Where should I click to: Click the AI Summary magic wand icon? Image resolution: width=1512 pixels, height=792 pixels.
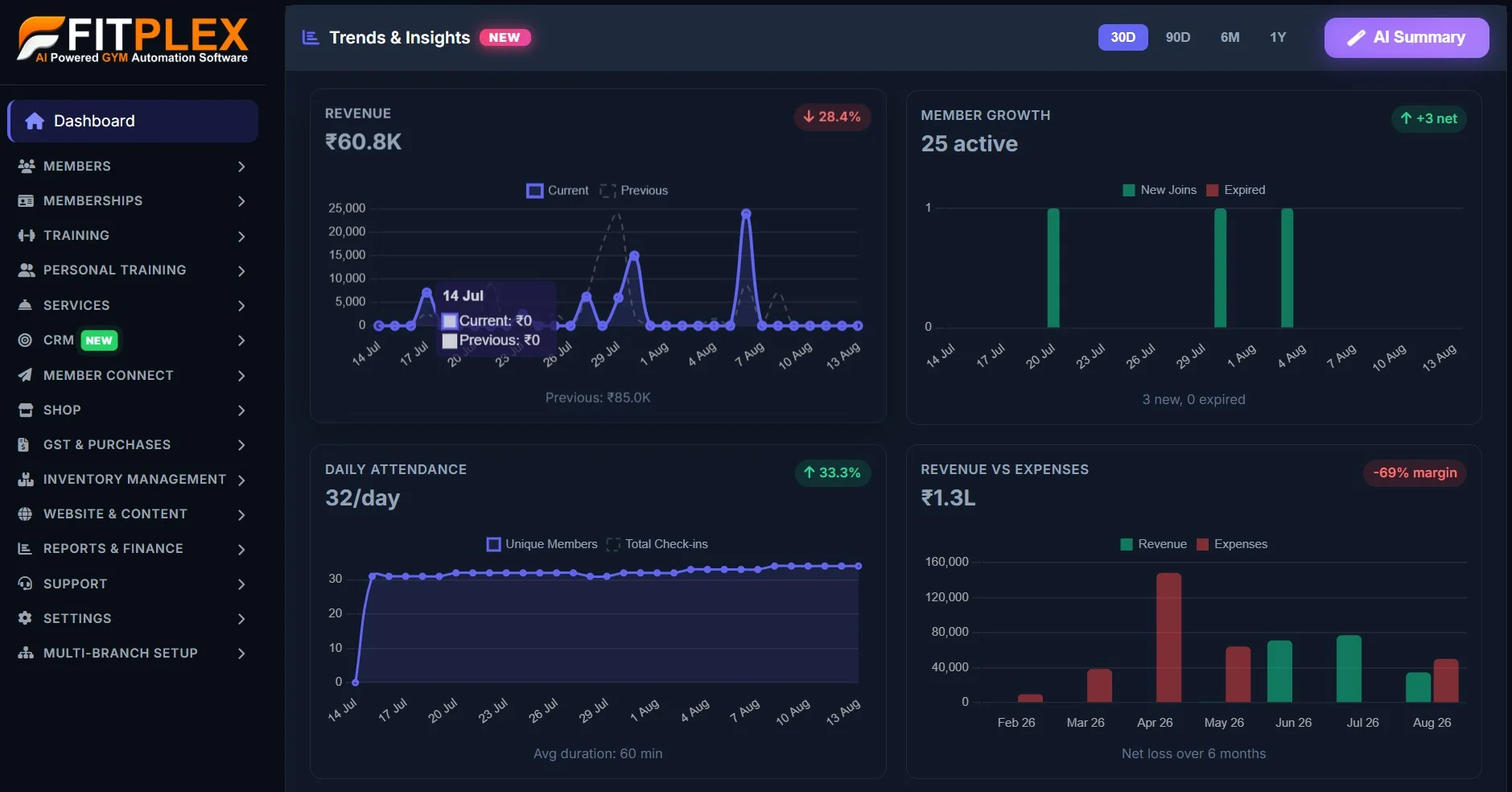tap(1356, 38)
